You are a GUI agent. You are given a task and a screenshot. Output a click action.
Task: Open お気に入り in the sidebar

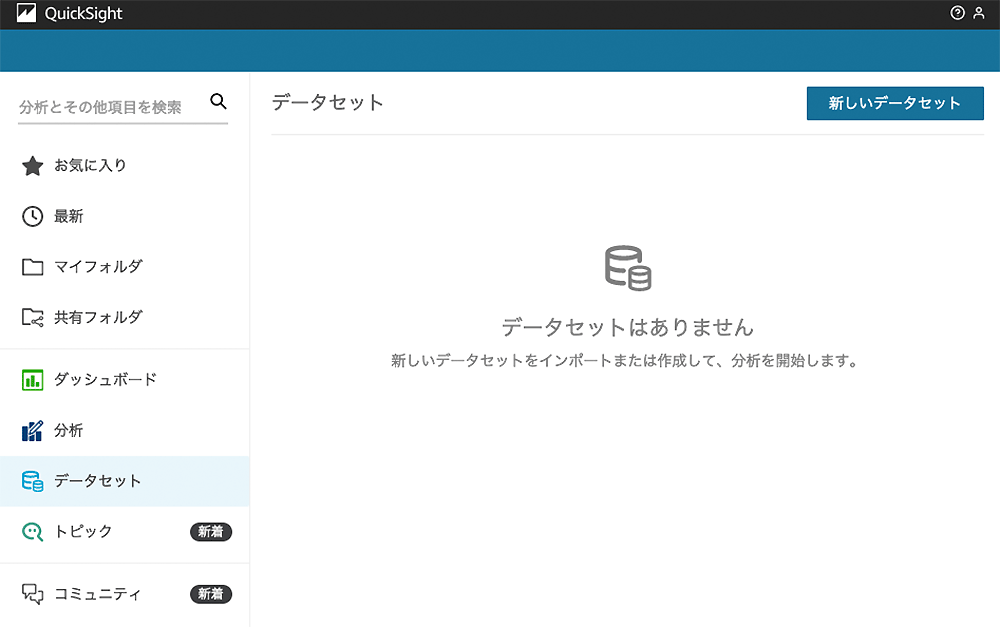124,166
